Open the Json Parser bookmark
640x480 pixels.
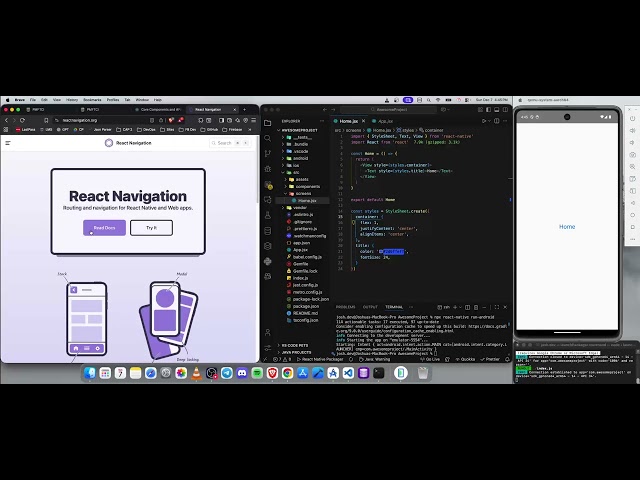[x=102, y=130]
